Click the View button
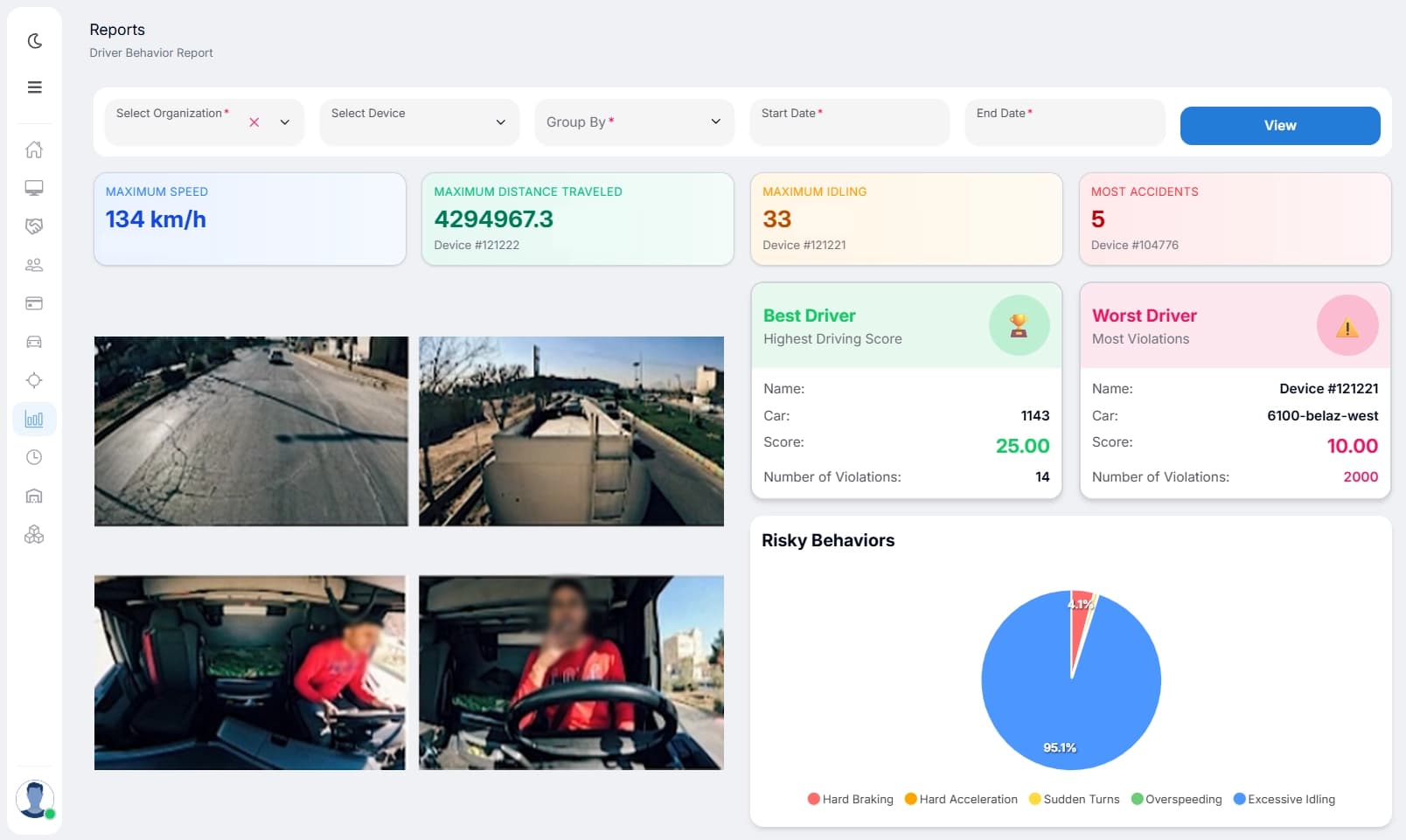Screen dimensions: 1406x840 pos(1280,126)
